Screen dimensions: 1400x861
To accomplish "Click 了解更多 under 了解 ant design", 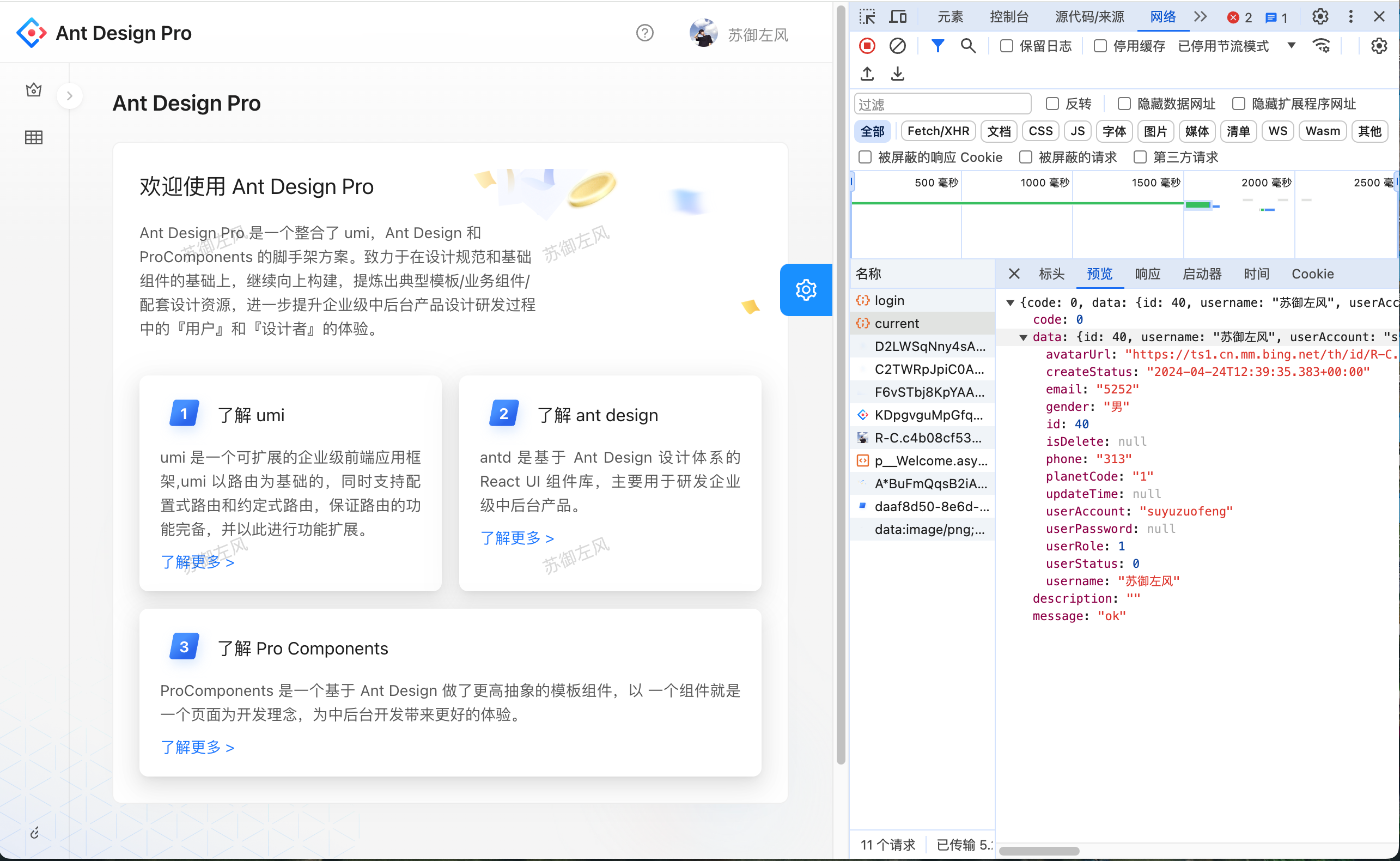I will pyautogui.click(x=517, y=538).
